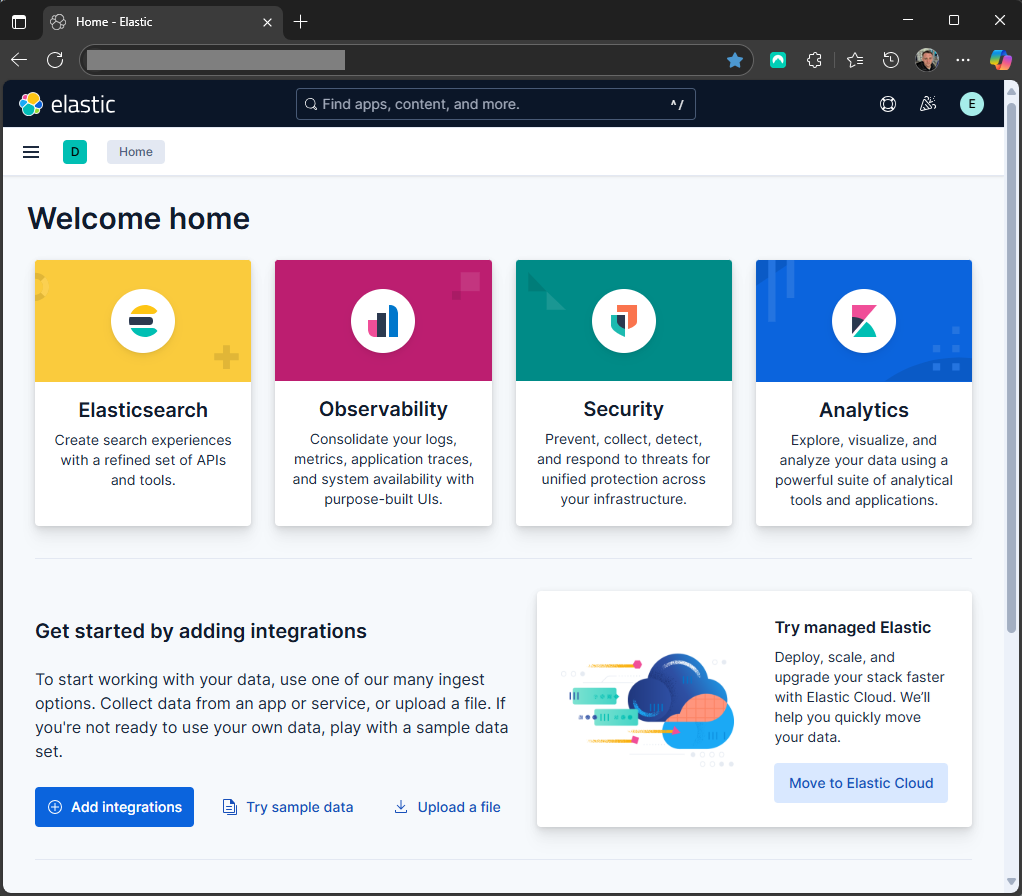Open browser extensions puzzle icon
Screen dimensions: 1022x896
click(814, 61)
